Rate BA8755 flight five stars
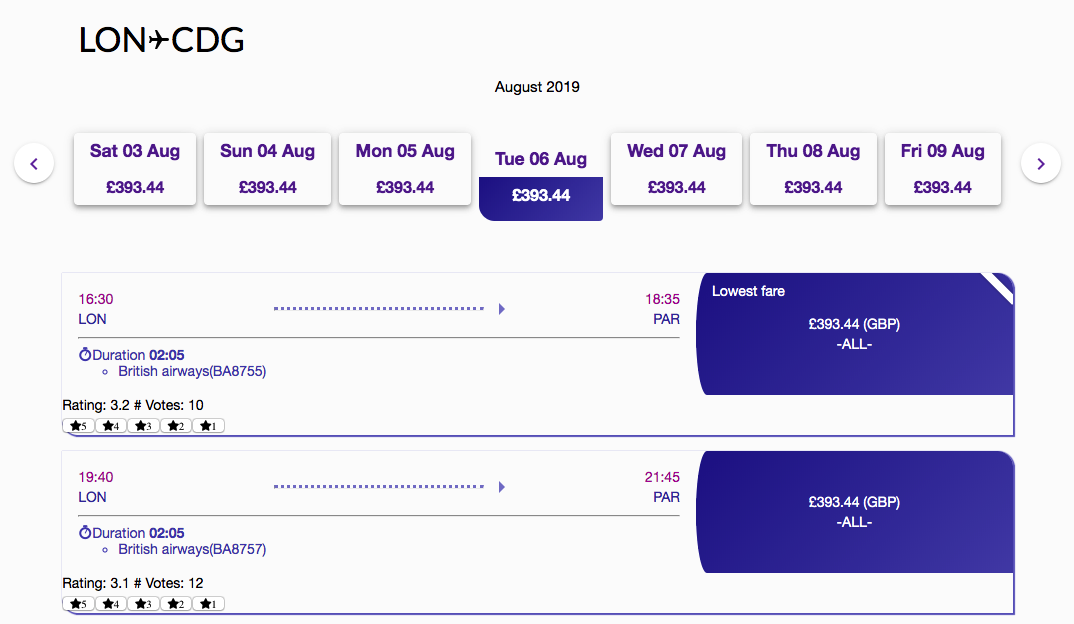The image size is (1074, 624). point(78,426)
